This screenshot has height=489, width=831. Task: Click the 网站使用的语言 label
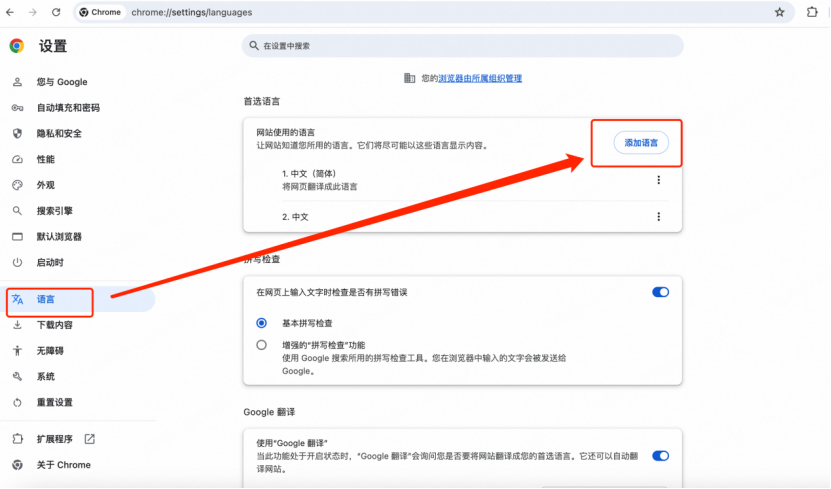[286, 132]
